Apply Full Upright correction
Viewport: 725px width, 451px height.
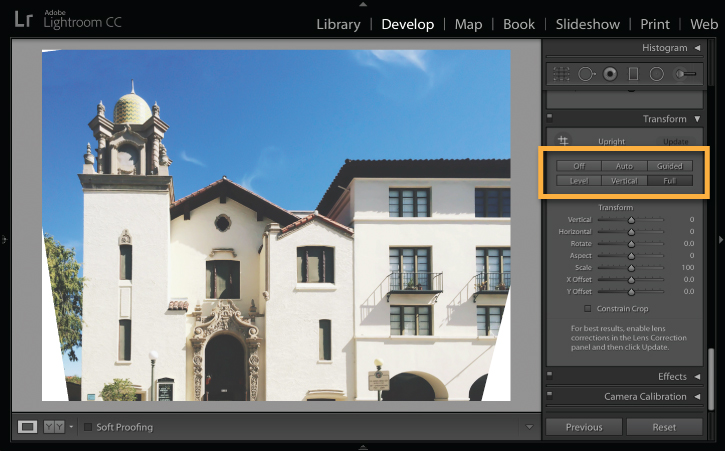click(x=670, y=181)
